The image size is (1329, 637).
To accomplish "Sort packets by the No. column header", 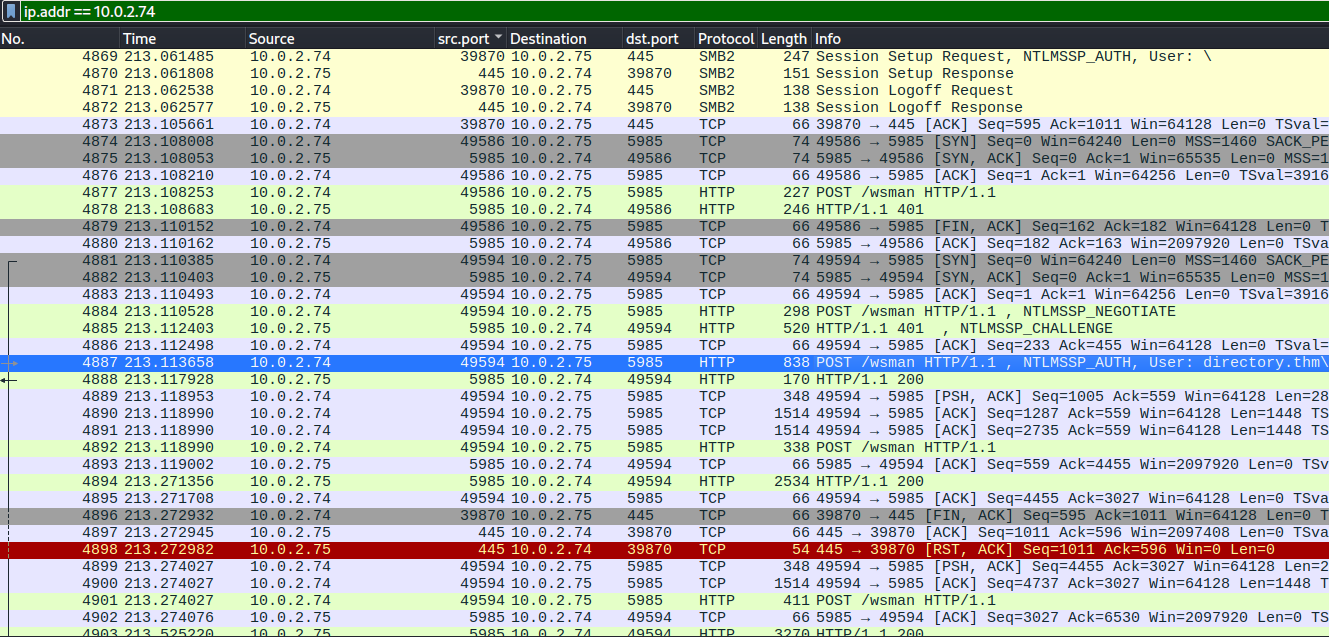I will coord(60,39).
